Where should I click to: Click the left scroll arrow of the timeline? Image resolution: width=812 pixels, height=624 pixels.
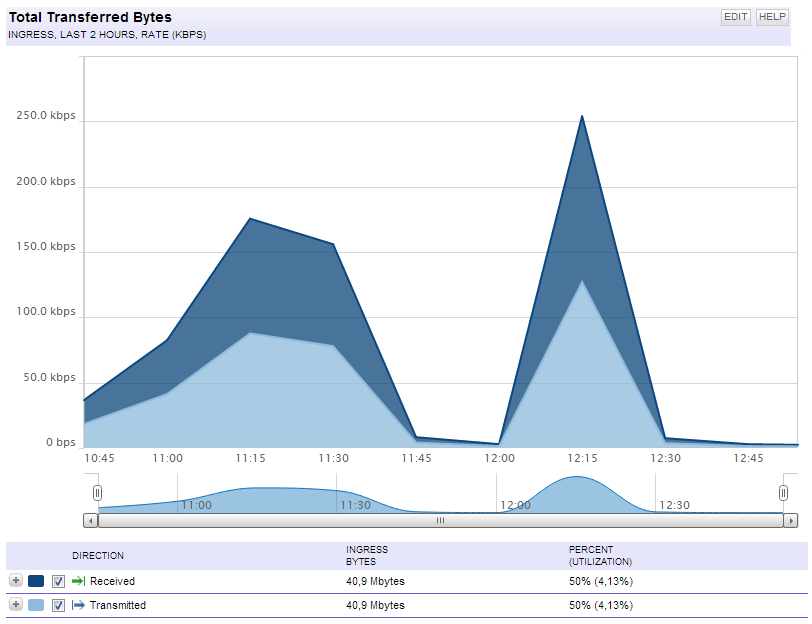[91, 520]
